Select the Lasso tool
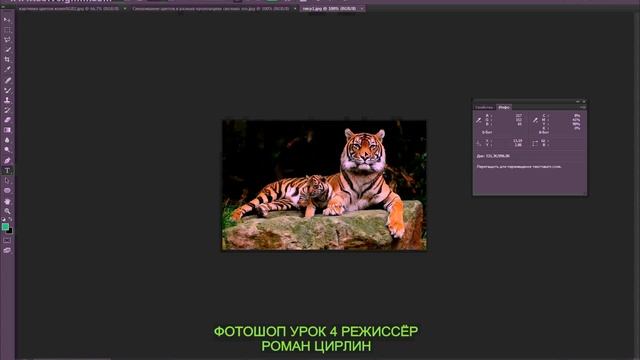640x360 pixels. pyautogui.click(x=7, y=40)
